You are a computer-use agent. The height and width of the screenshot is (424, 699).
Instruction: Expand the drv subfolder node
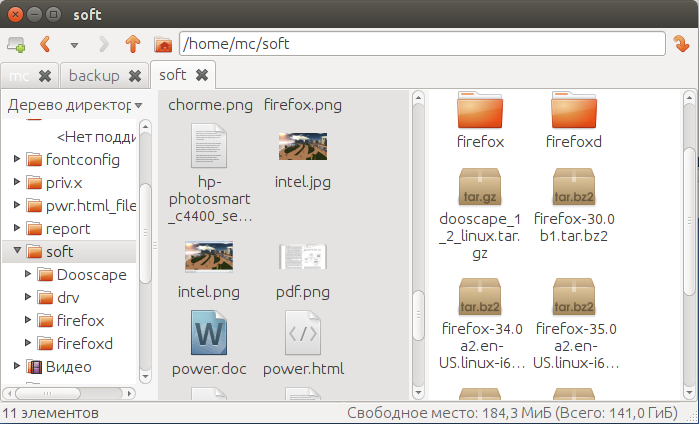click(x=28, y=296)
